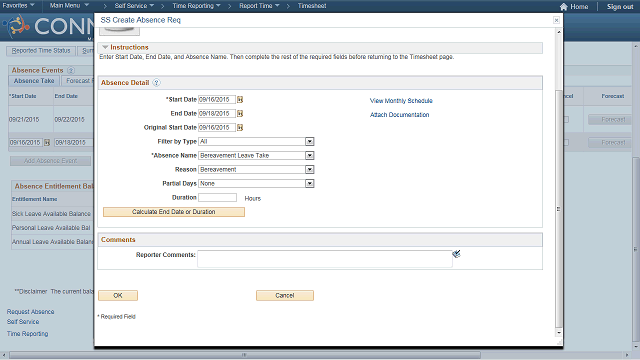This screenshot has width=640, height=360.
Task: Open End Date calendar picker in dialog
Action: (240, 113)
